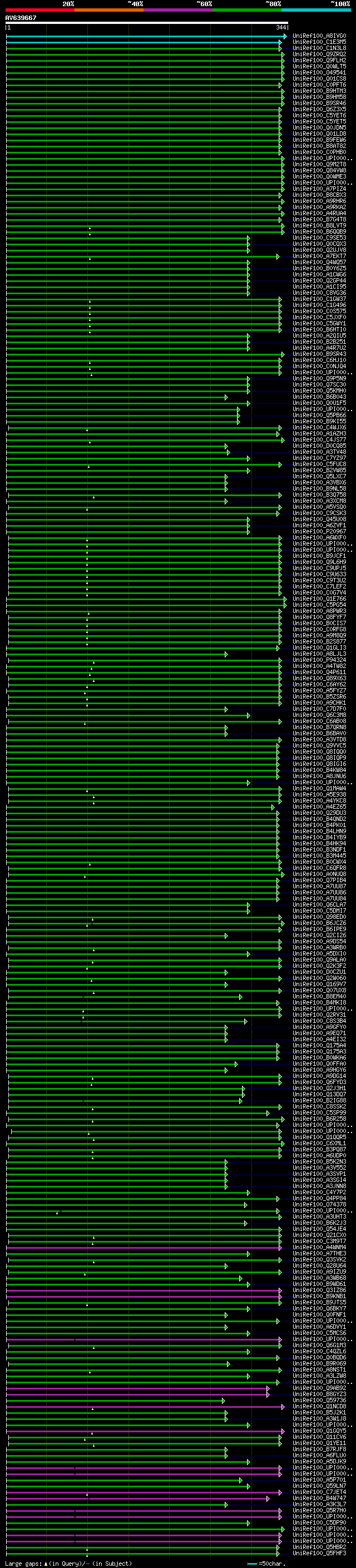Open hit UniRef100_D0CQ85
The image size is (356, 1568).
click(x=319, y=446)
